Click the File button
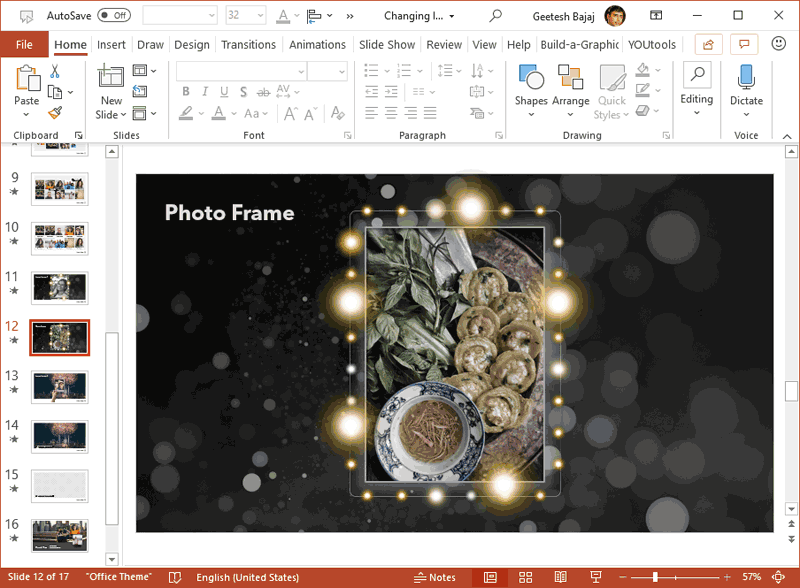This screenshot has width=800, height=588. coord(24,45)
